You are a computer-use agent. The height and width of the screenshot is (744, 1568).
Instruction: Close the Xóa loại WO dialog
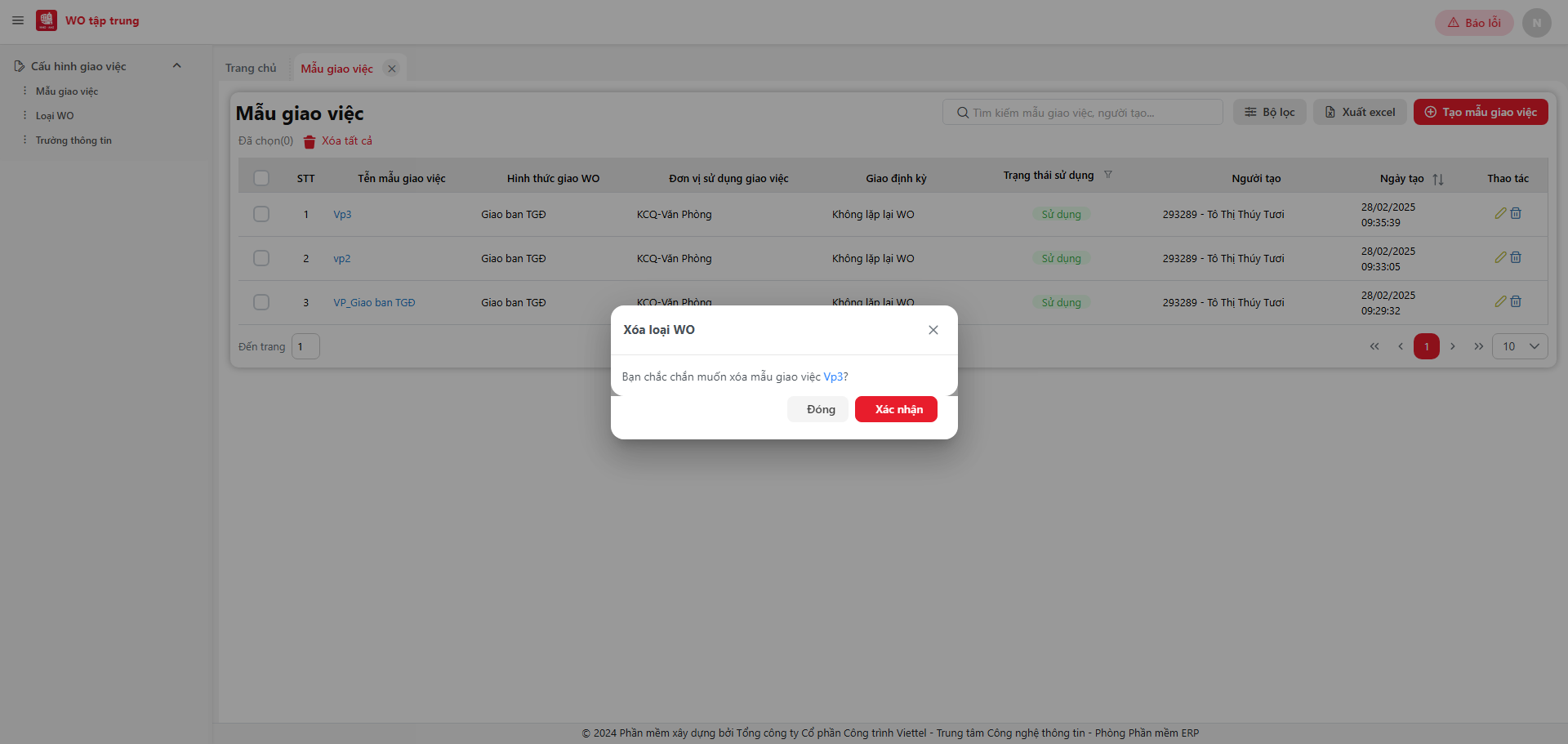pyautogui.click(x=933, y=330)
